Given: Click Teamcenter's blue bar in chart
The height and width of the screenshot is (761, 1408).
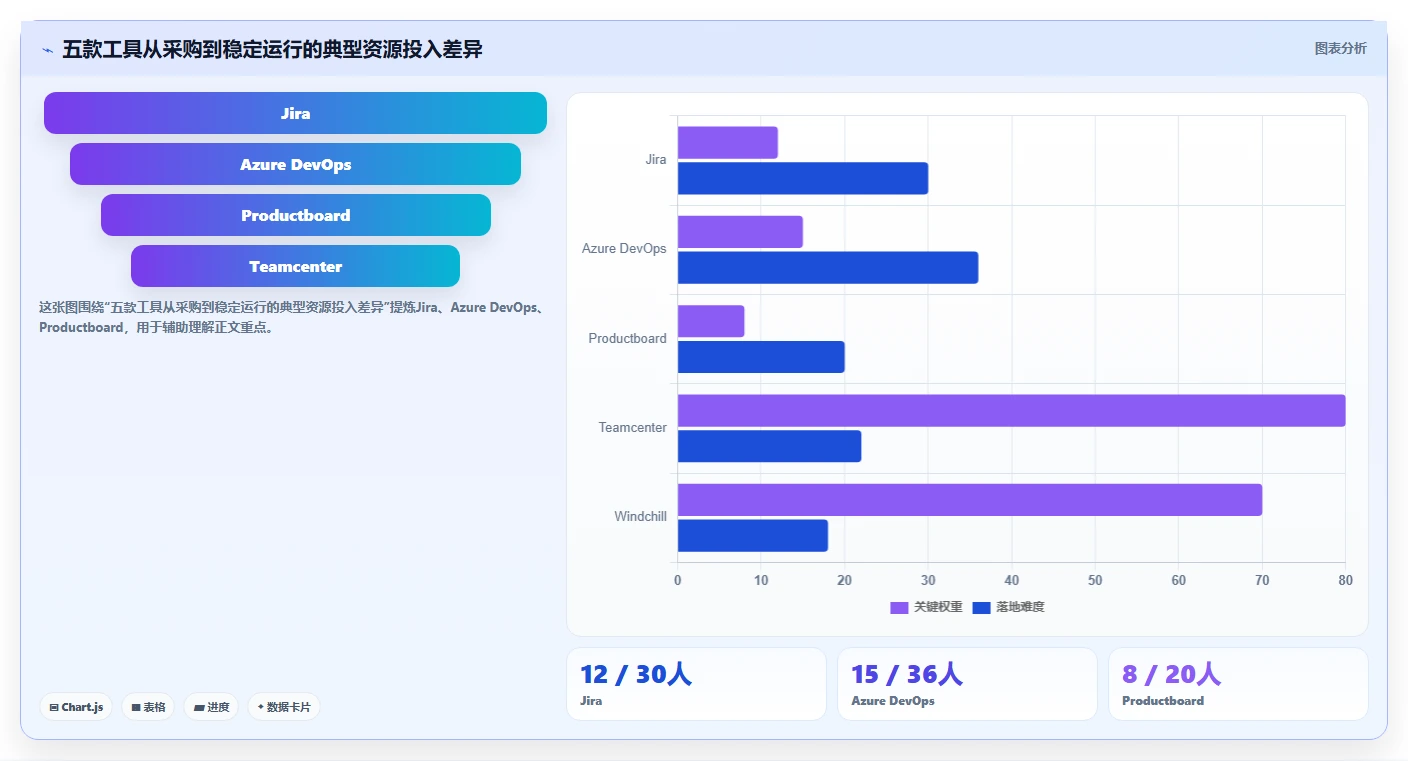Looking at the screenshot, I should pyautogui.click(x=769, y=446).
